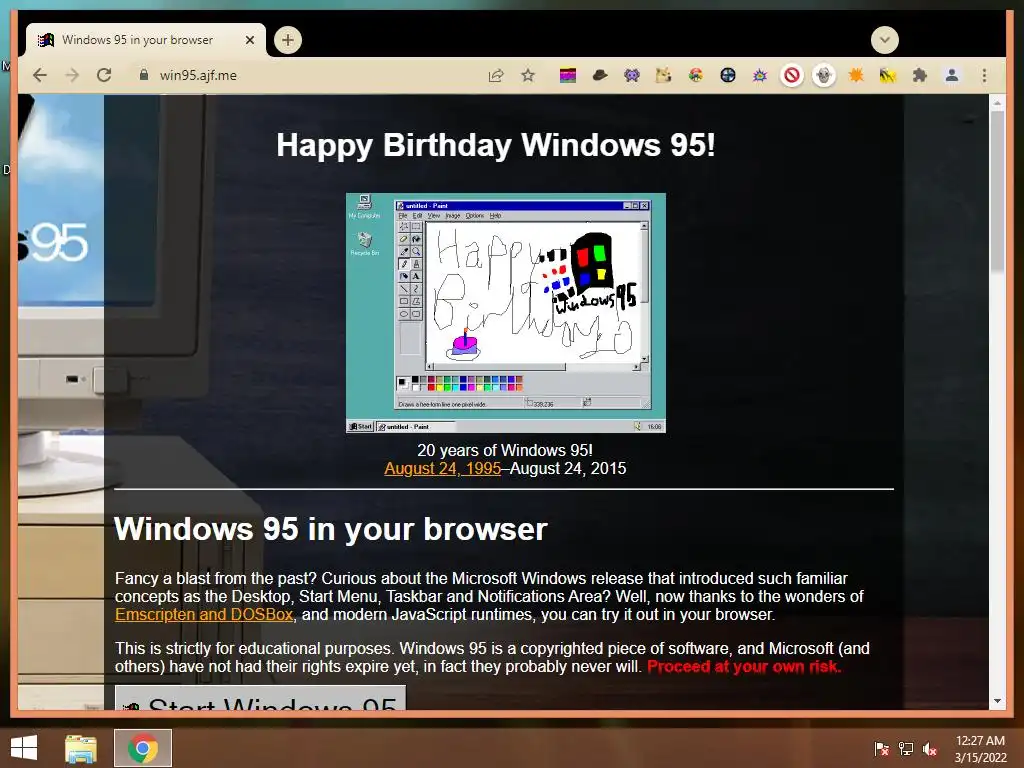Open File Explorer from the taskbar
Image resolution: width=1024 pixels, height=768 pixels.
81,748
